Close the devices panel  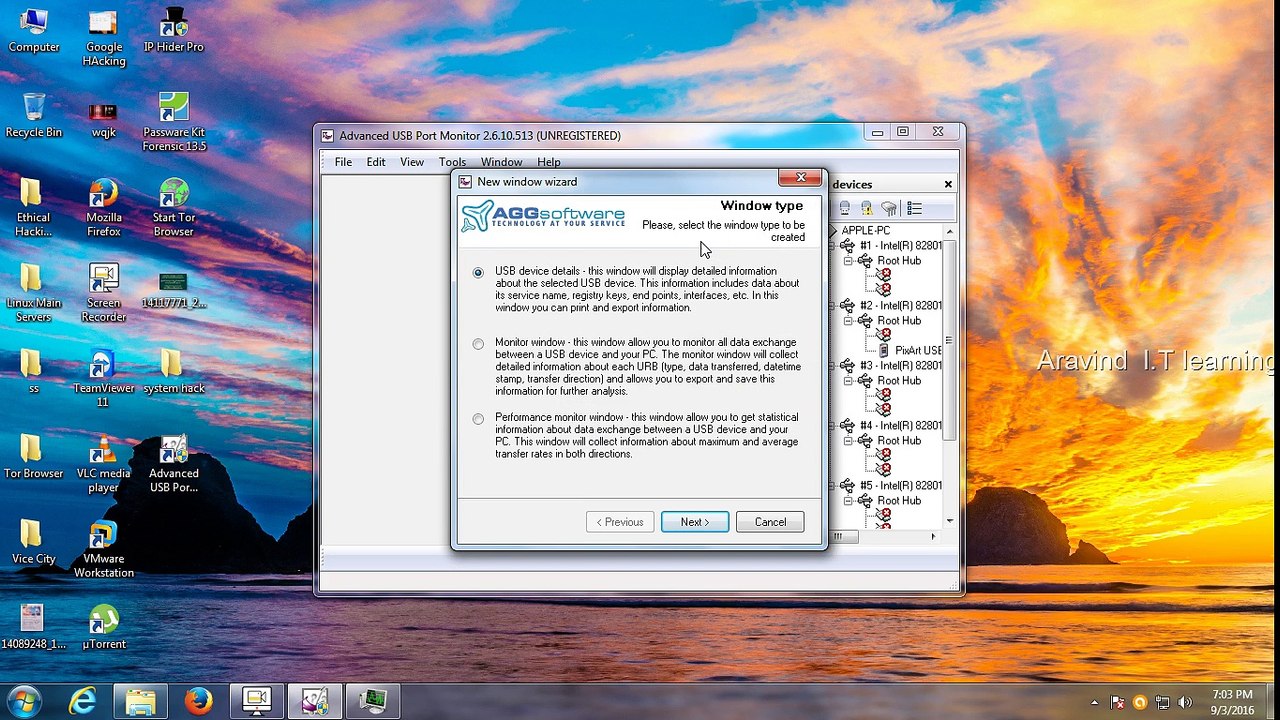tap(948, 184)
